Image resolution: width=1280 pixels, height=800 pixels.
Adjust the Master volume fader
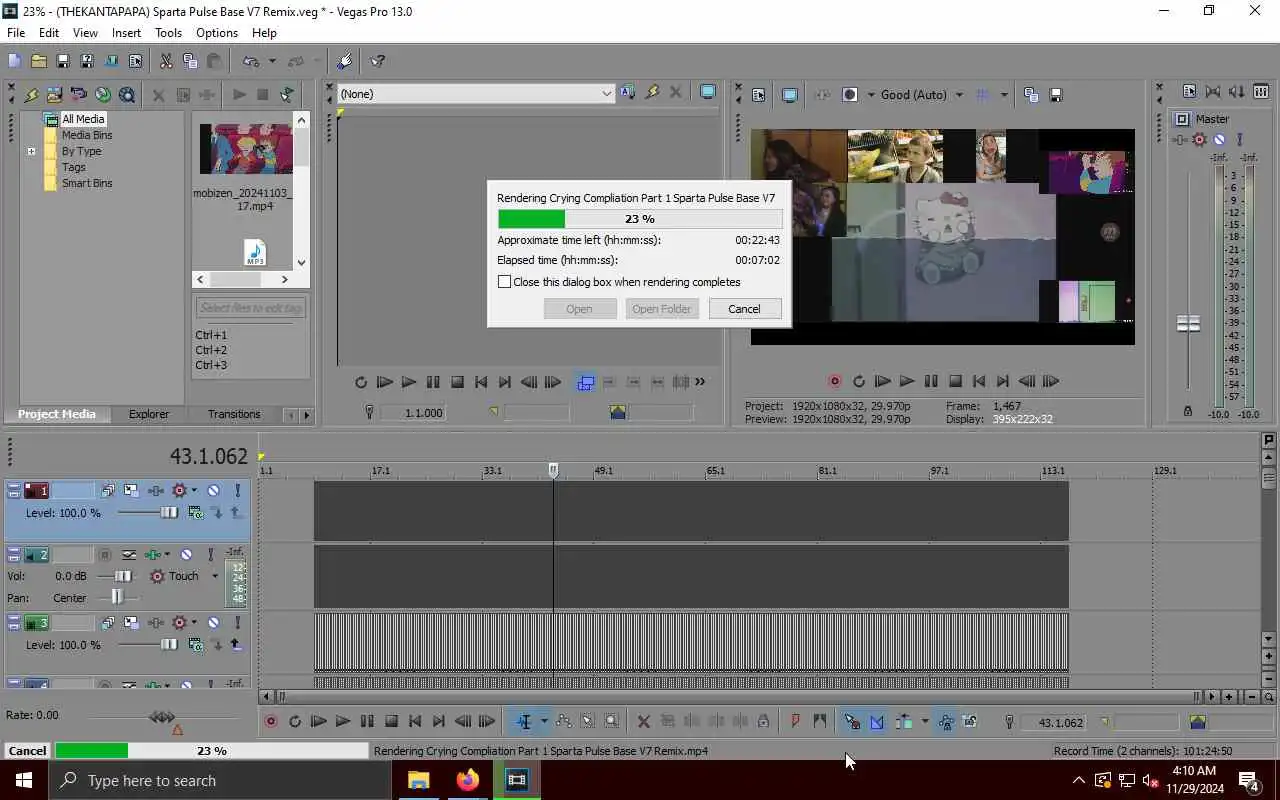click(1188, 324)
